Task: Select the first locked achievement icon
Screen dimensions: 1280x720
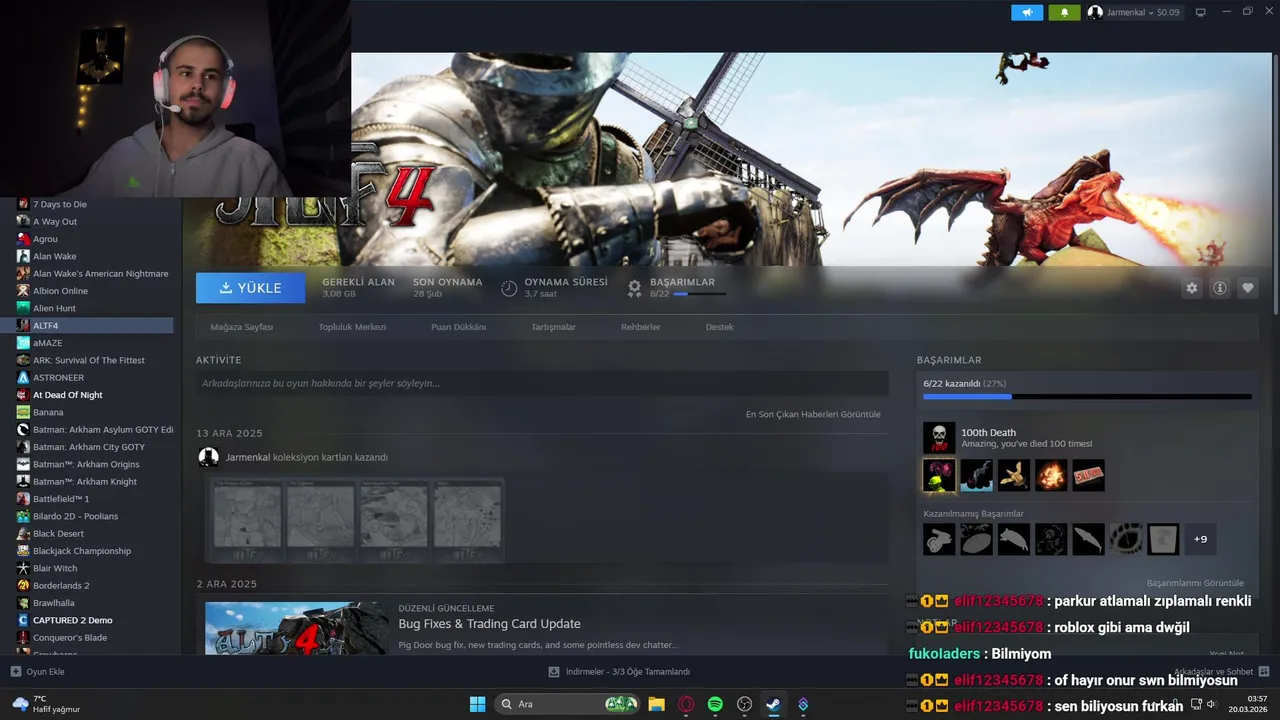Action: (939, 539)
